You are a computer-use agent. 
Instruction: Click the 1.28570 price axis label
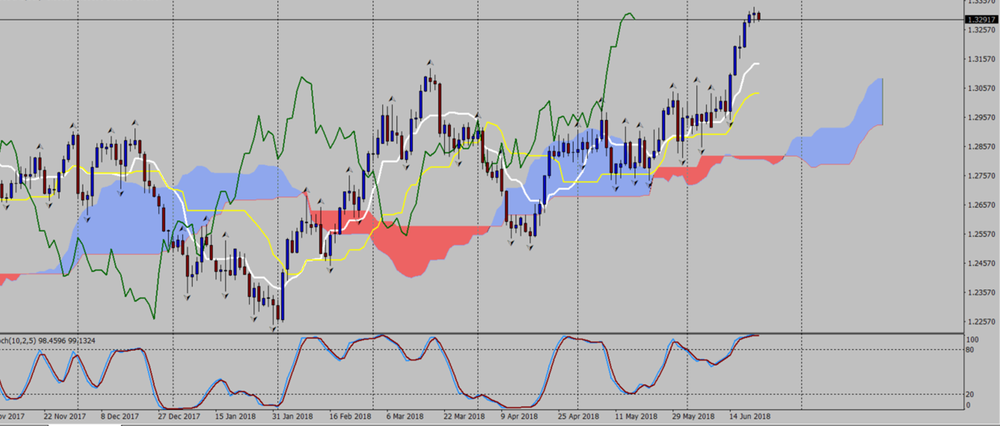click(x=983, y=147)
